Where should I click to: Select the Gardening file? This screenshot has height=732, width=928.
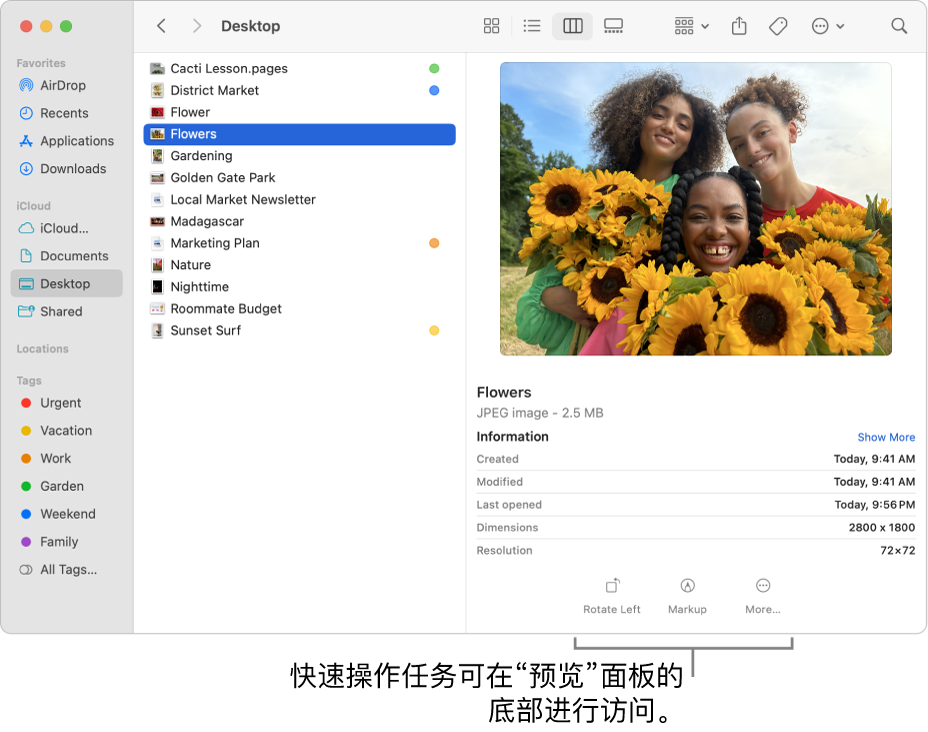click(x=299, y=156)
